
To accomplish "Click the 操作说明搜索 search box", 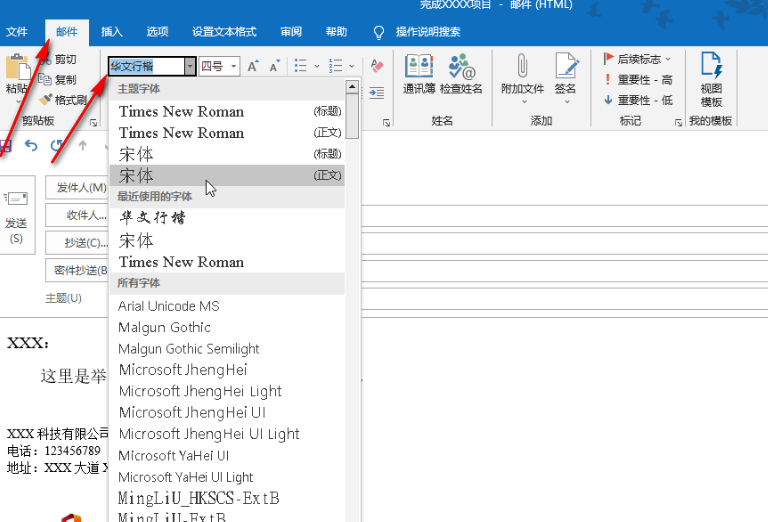I will (x=428, y=32).
